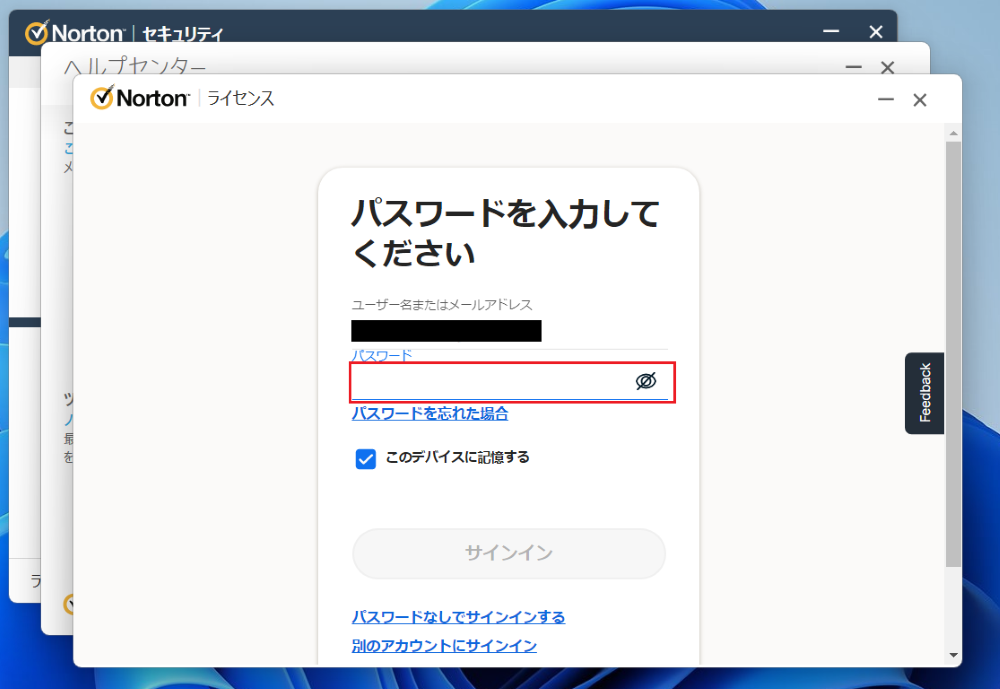Image resolution: width=1000 pixels, height=689 pixels.
Task: Open 別のアカウントにサインイン link
Action: (445, 646)
